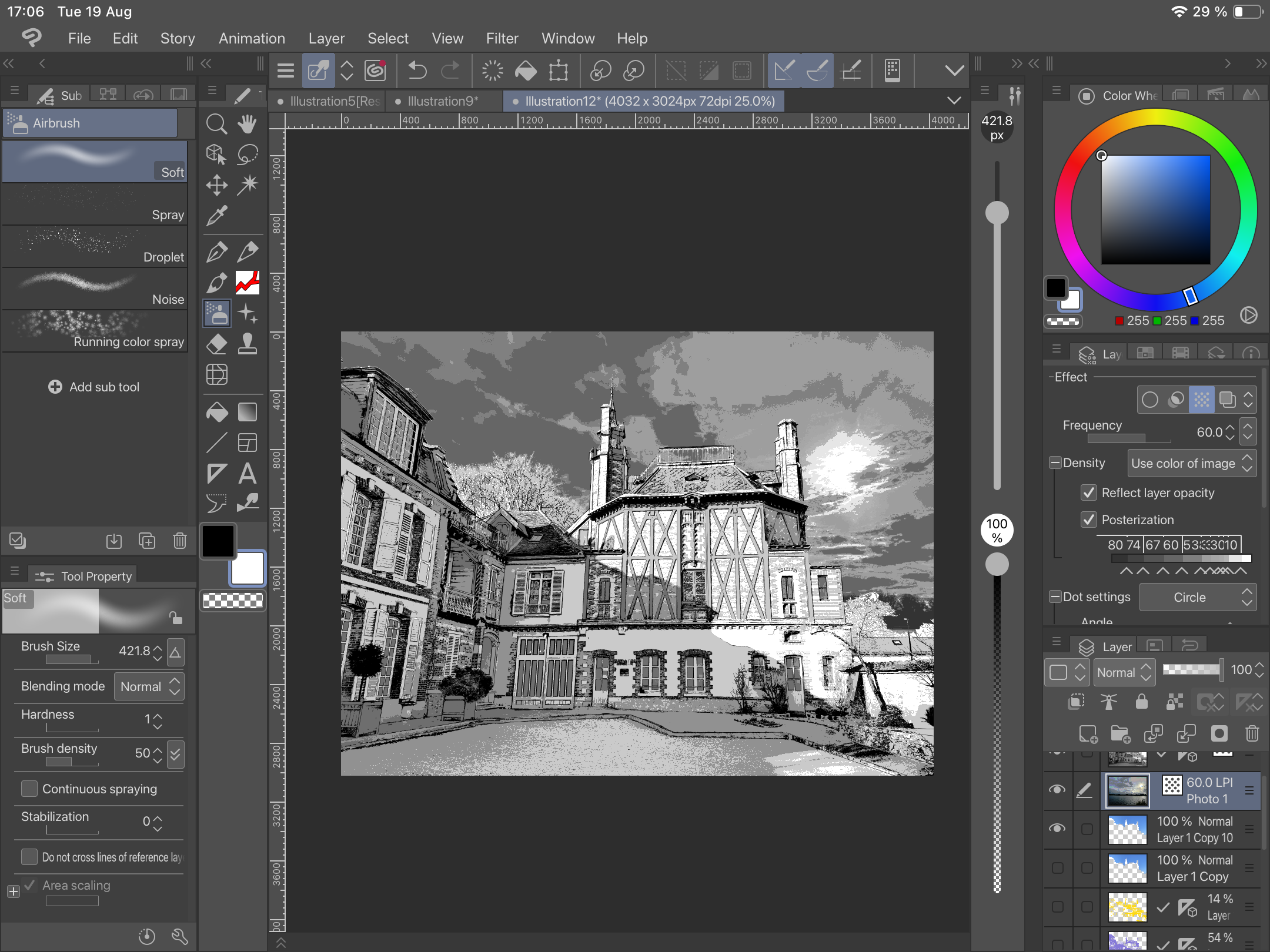1270x952 pixels.
Task: Click the Brush Size value field
Action: 134,651
